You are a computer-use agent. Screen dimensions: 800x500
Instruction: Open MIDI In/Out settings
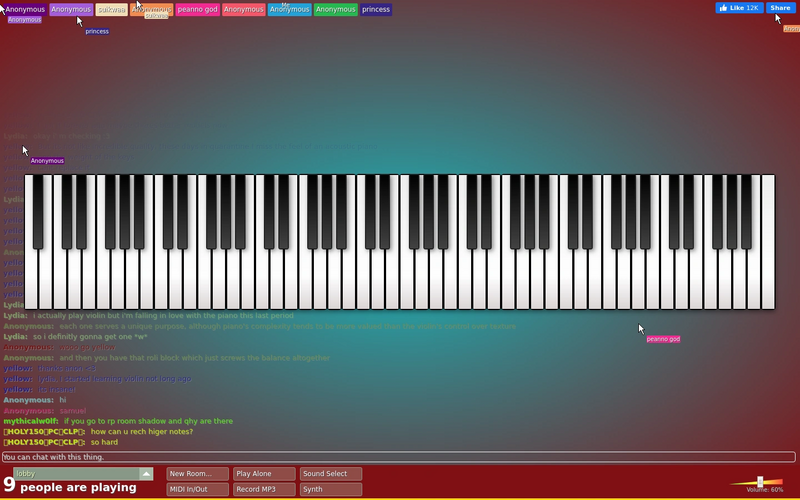pyautogui.click(x=197, y=489)
